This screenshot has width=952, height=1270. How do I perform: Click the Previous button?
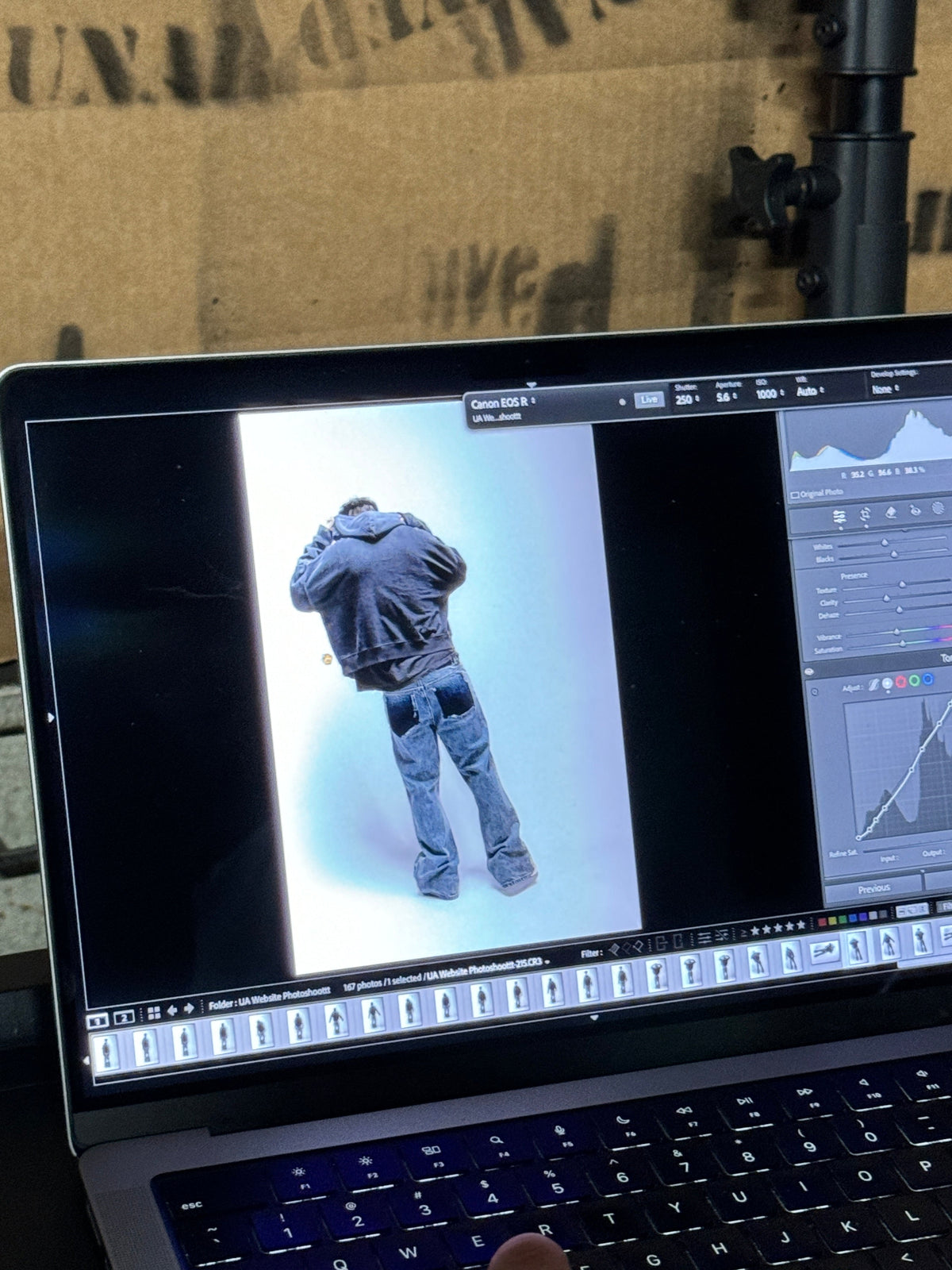(x=873, y=889)
